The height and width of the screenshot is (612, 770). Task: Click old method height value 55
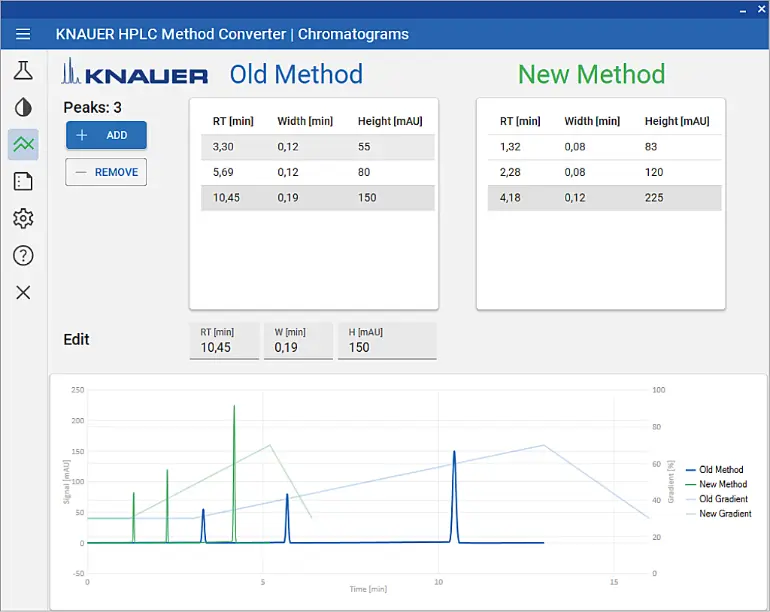[364, 147]
